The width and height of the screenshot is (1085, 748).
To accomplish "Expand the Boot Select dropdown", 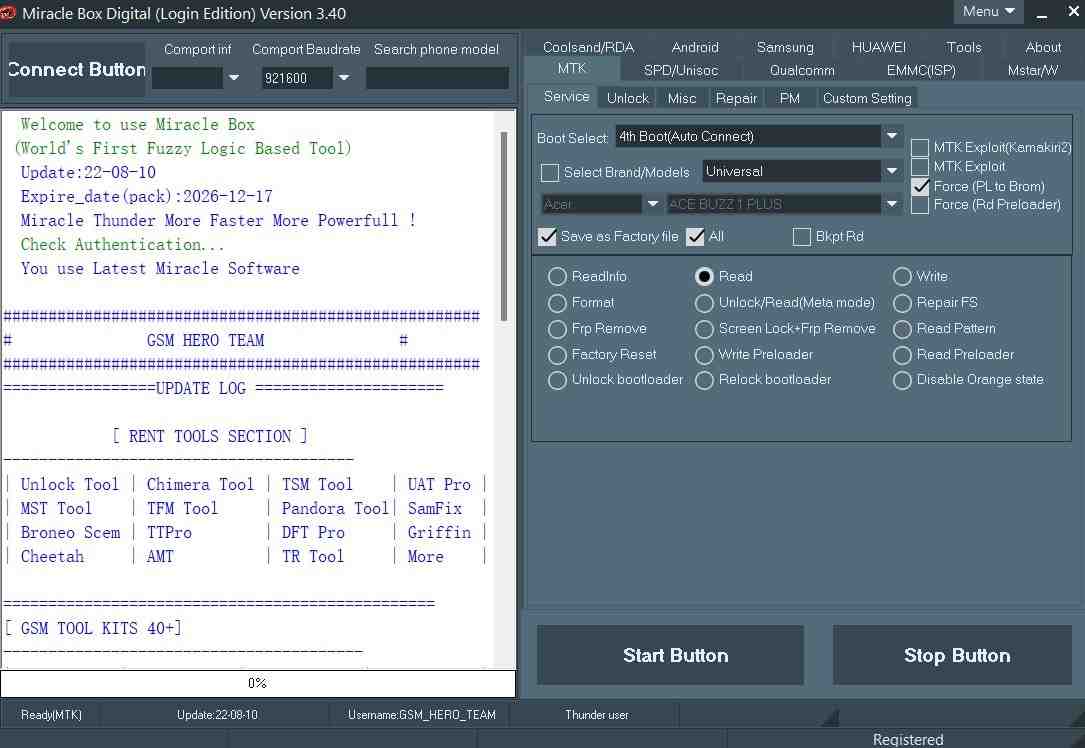I will (892, 136).
